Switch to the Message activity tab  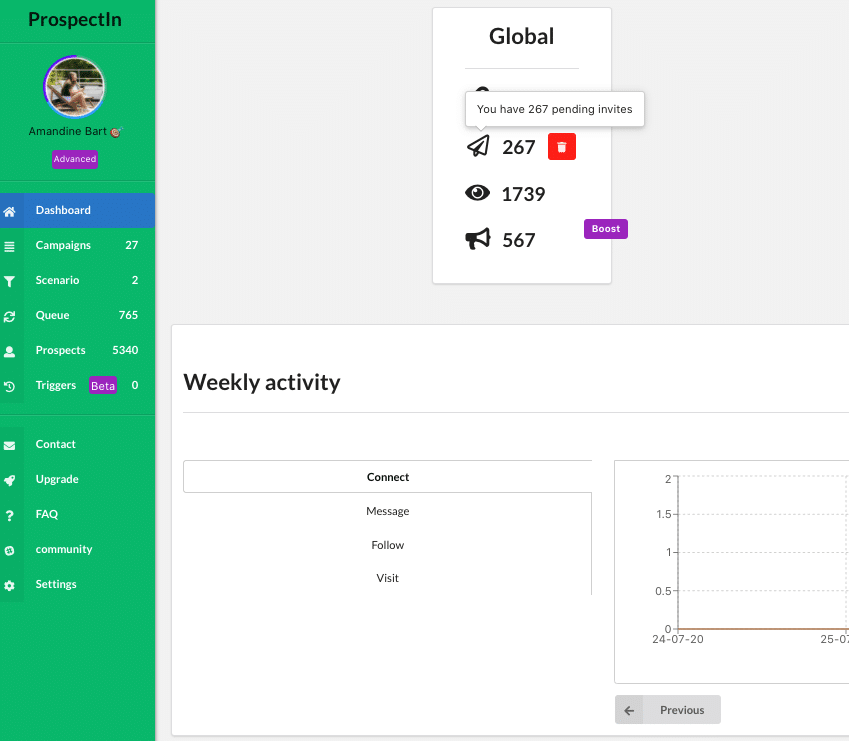point(388,511)
